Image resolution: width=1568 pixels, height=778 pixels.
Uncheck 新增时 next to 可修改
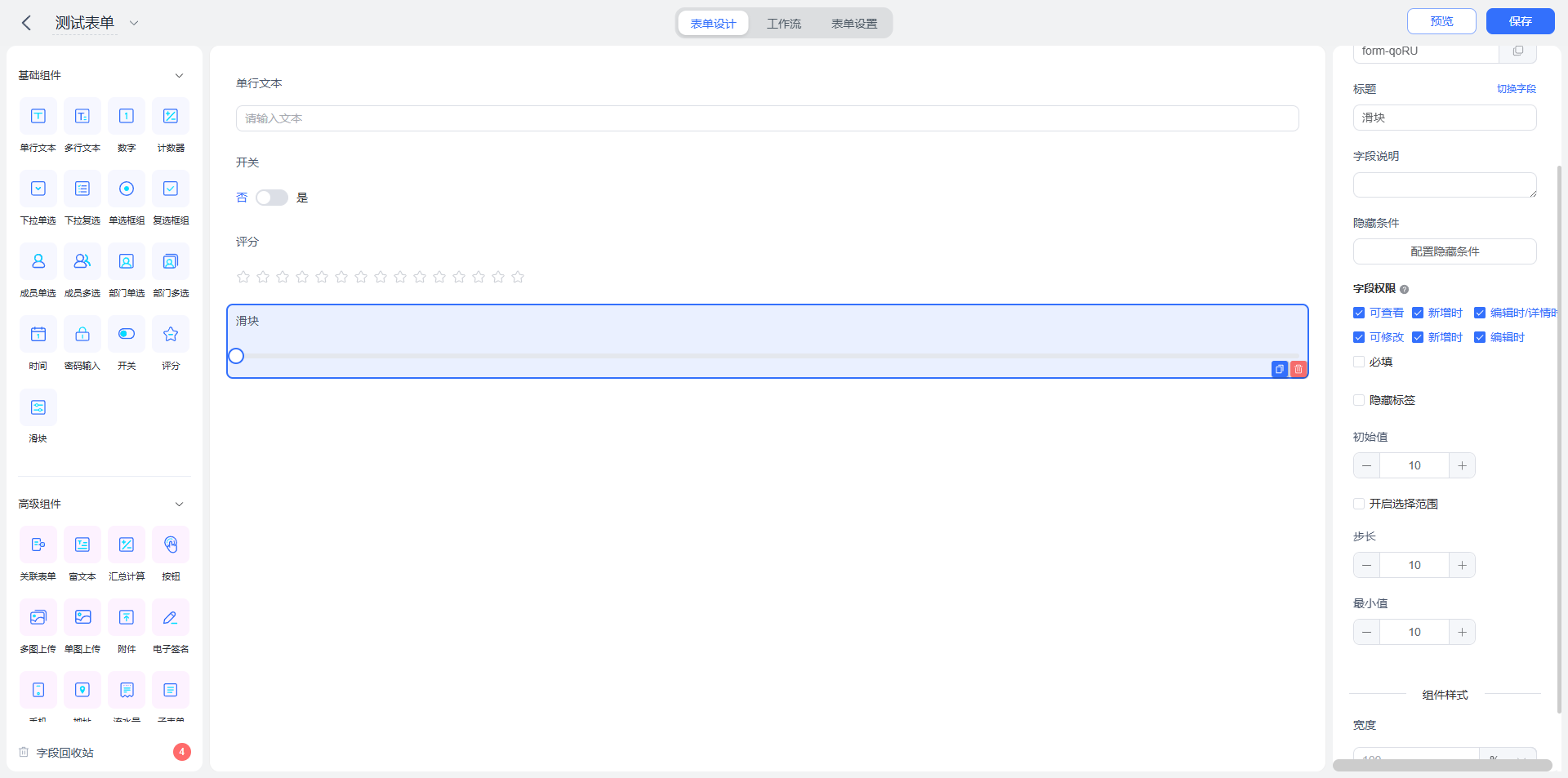pos(1418,337)
